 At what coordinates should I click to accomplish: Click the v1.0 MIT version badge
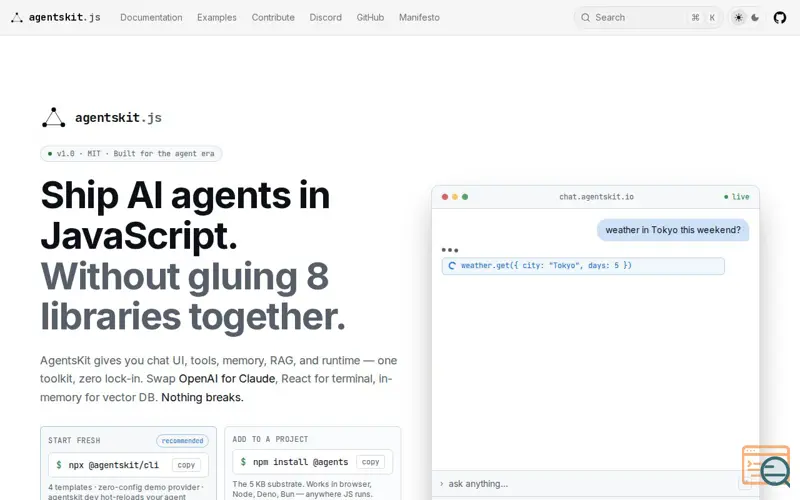tap(131, 154)
